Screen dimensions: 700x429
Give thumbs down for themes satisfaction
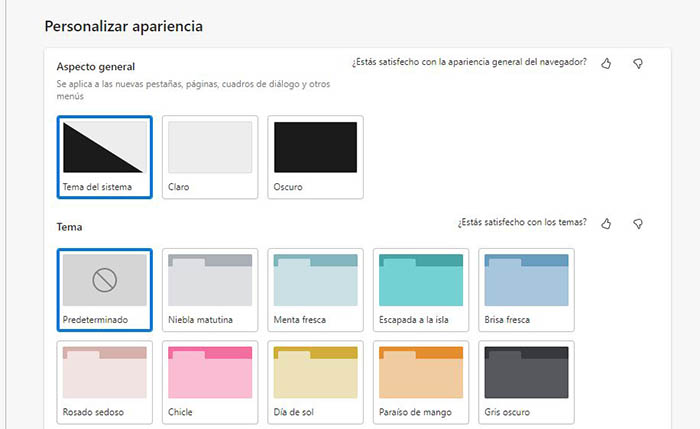(x=638, y=223)
